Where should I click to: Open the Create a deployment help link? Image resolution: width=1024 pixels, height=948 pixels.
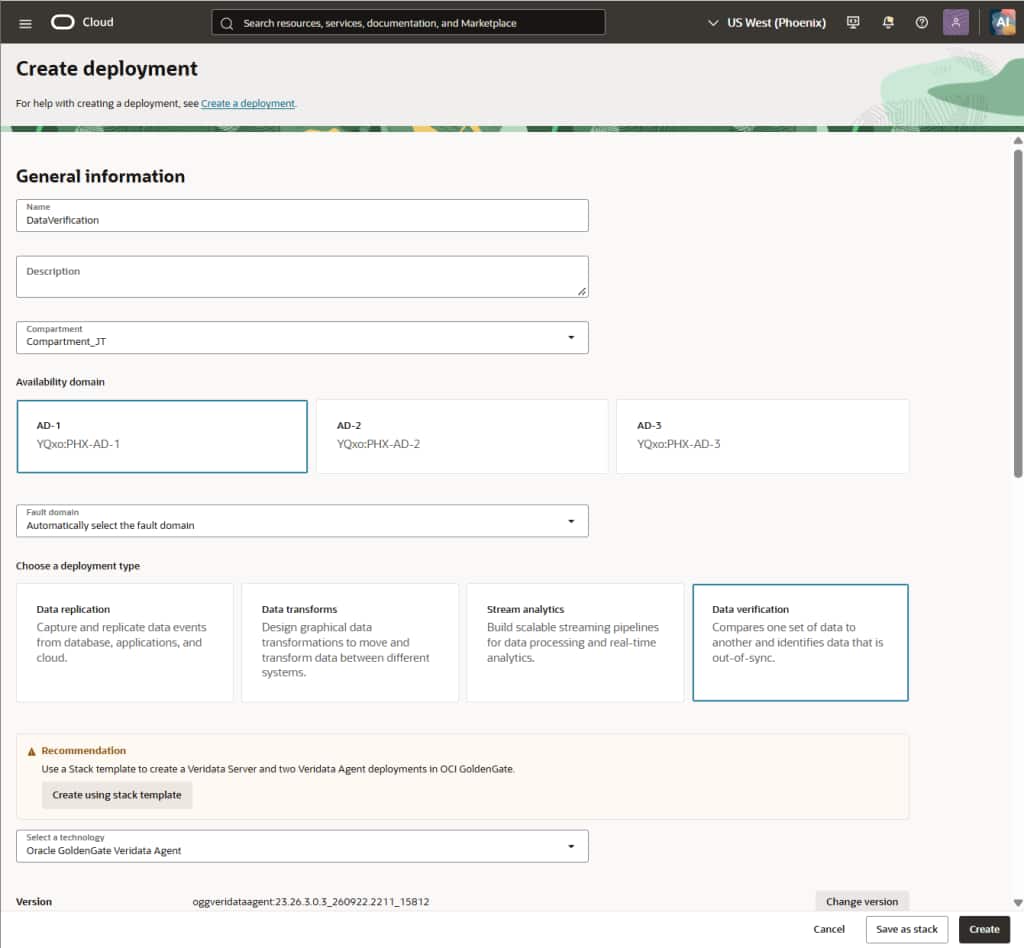coord(248,104)
